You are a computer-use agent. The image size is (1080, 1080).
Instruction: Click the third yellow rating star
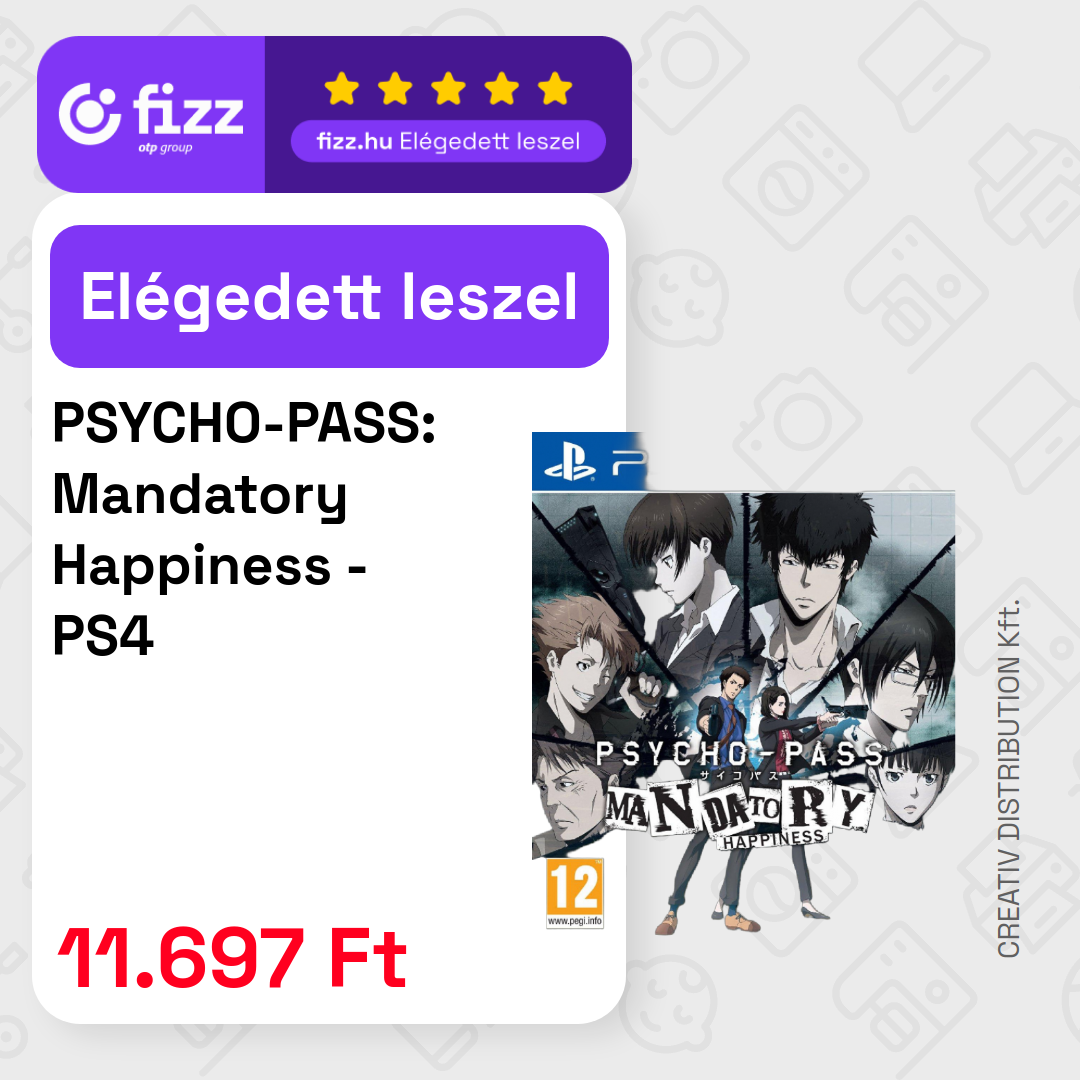tap(448, 88)
